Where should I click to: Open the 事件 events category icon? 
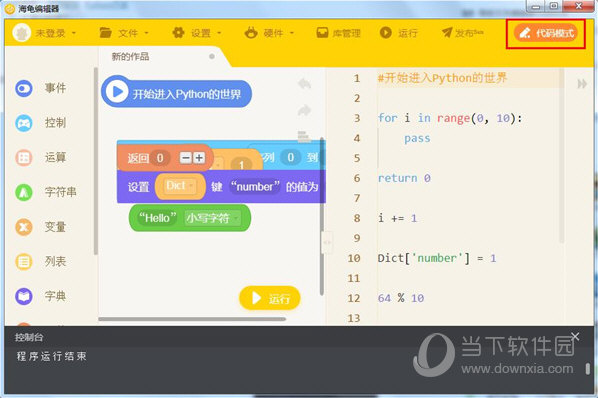pyautogui.click(x=24, y=88)
